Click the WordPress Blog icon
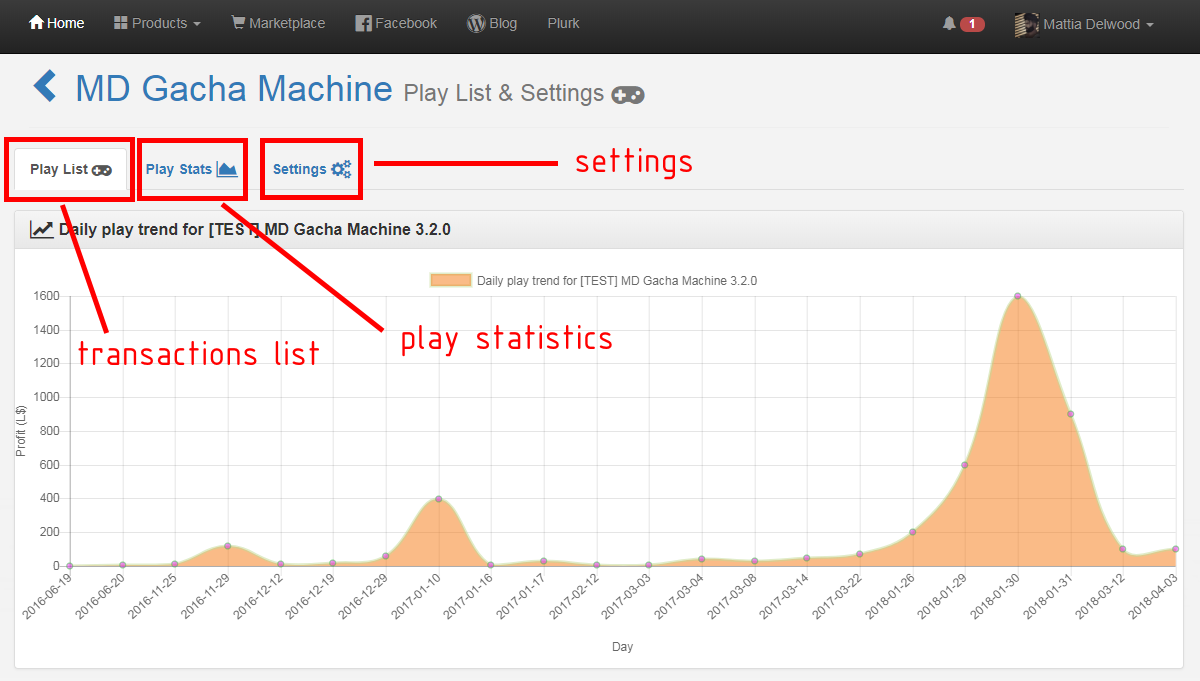This screenshot has height=681, width=1200. 476,23
